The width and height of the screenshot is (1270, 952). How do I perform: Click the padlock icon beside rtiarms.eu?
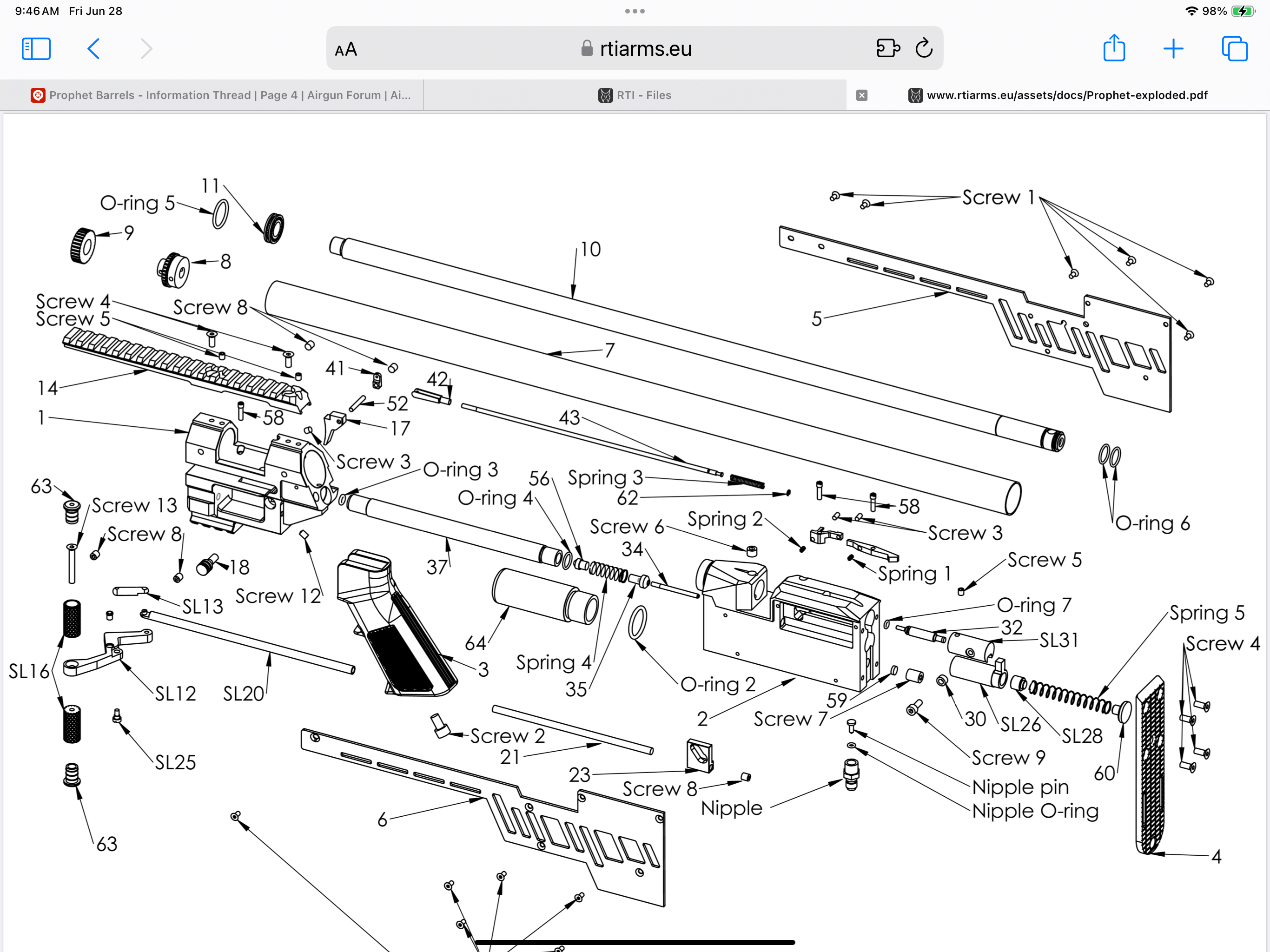[x=586, y=48]
